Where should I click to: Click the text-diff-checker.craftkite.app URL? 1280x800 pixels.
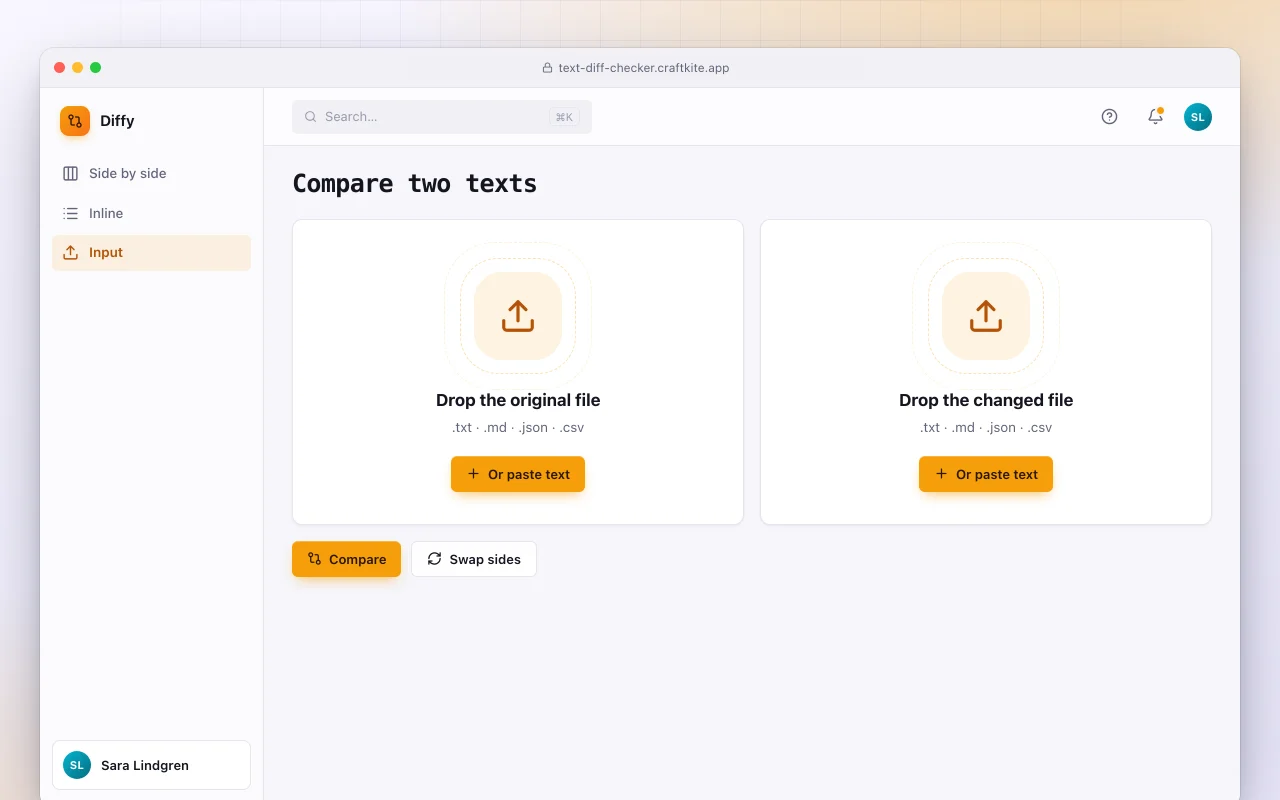point(644,68)
